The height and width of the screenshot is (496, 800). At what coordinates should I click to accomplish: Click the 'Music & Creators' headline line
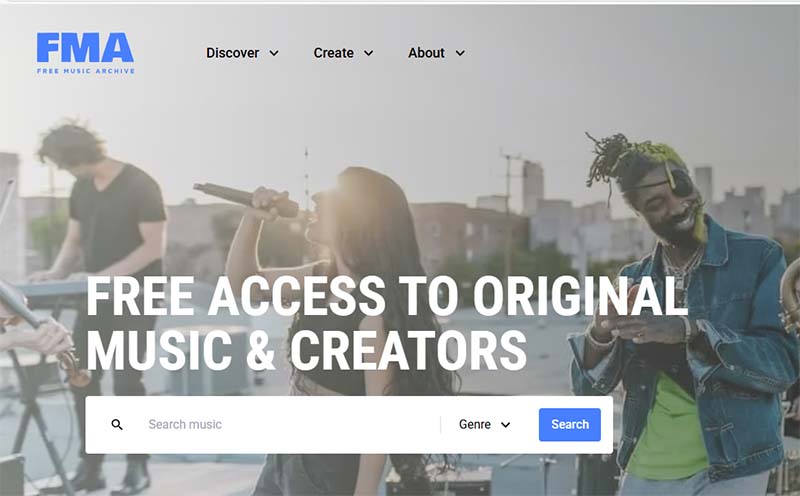pyautogui.click(x=306, y=351)
